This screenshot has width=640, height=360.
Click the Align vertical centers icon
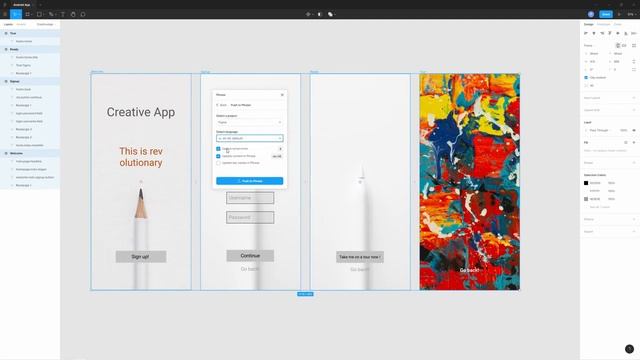coord(618,33)
